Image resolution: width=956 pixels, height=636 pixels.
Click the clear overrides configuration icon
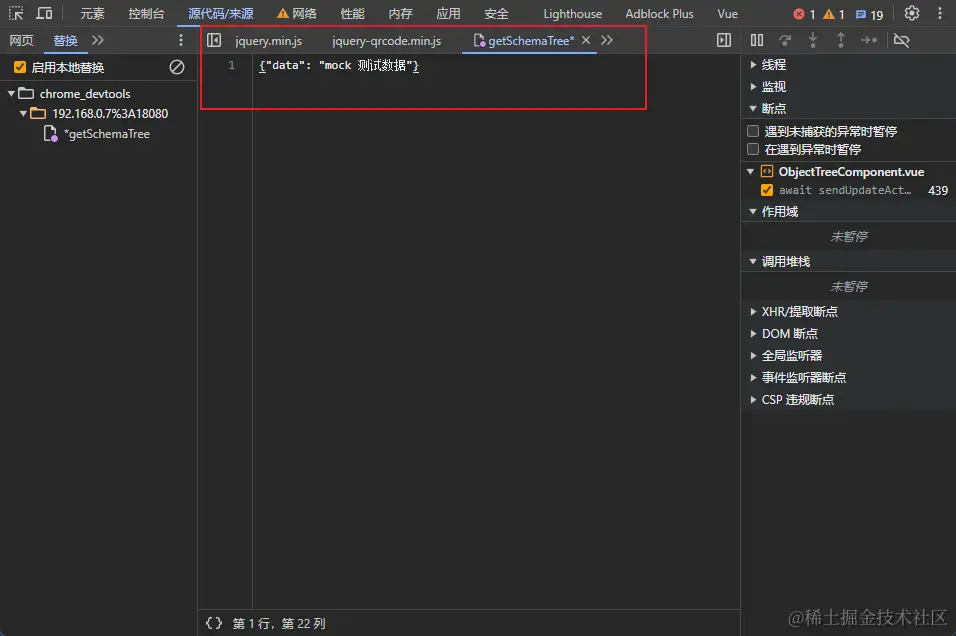177,67
